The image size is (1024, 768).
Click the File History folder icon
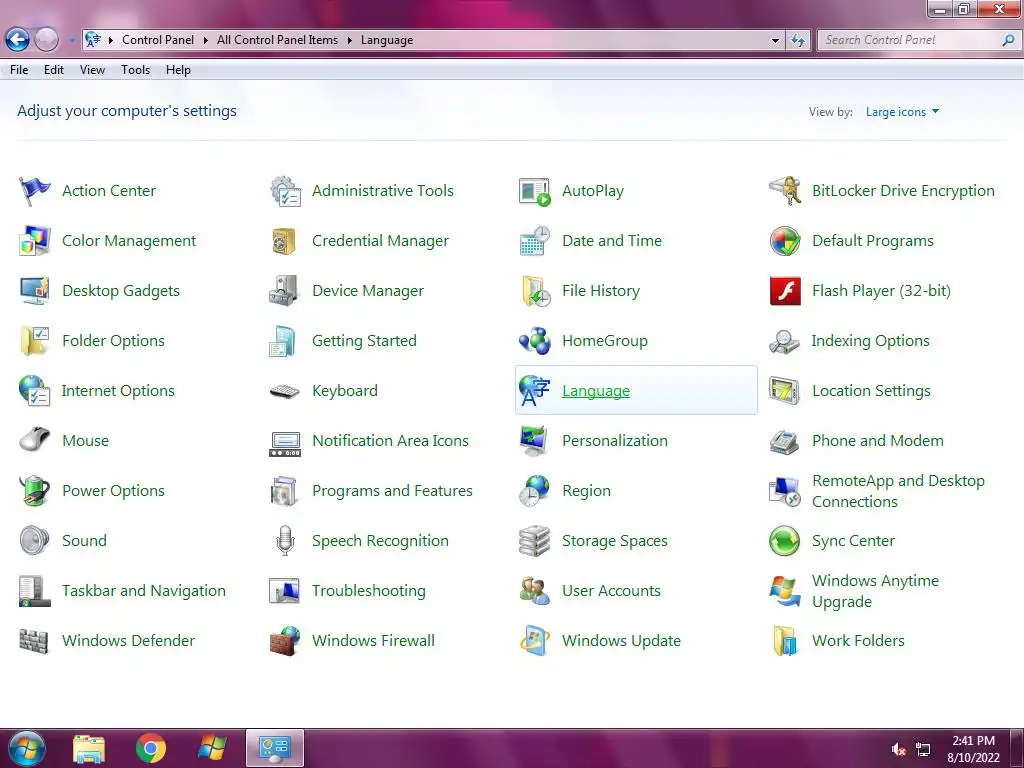click(x=535, y=291)
